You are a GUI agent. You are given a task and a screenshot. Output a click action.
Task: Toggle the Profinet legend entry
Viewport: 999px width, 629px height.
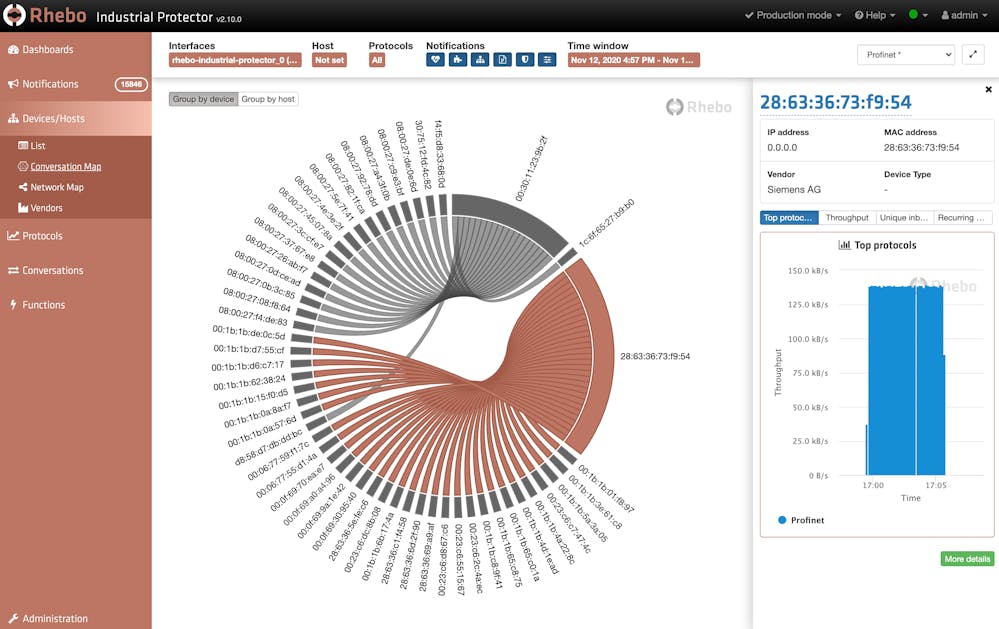point(801,520)
